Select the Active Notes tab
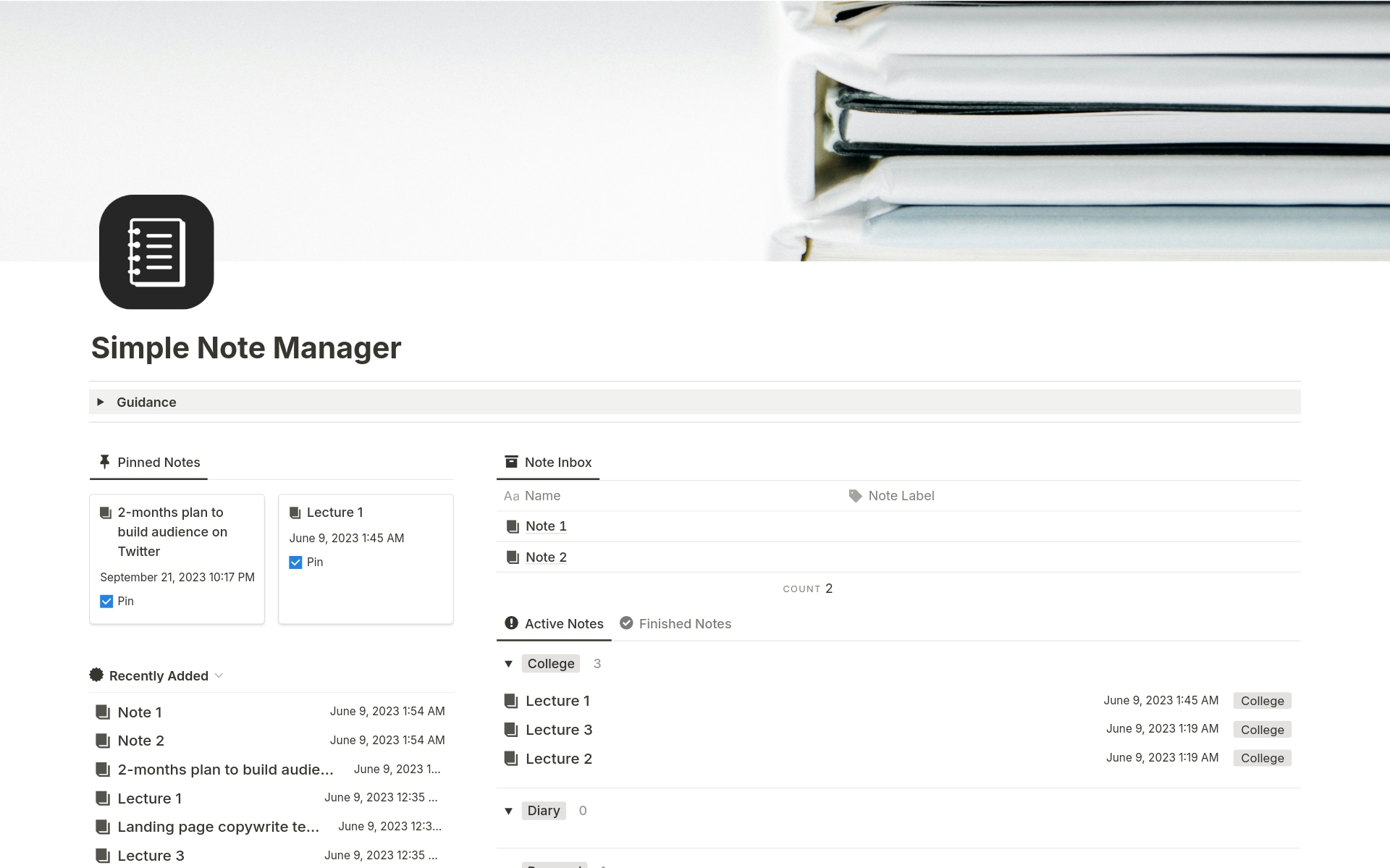The height and width of the screenshot is (868, 1390). (x=556, y=623)
